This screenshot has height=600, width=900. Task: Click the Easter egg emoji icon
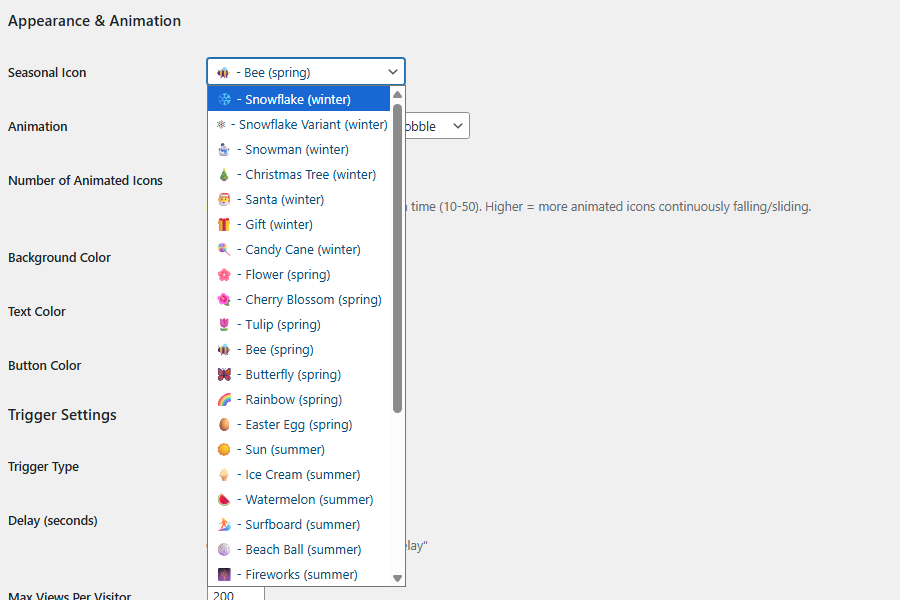click(224, 424)
